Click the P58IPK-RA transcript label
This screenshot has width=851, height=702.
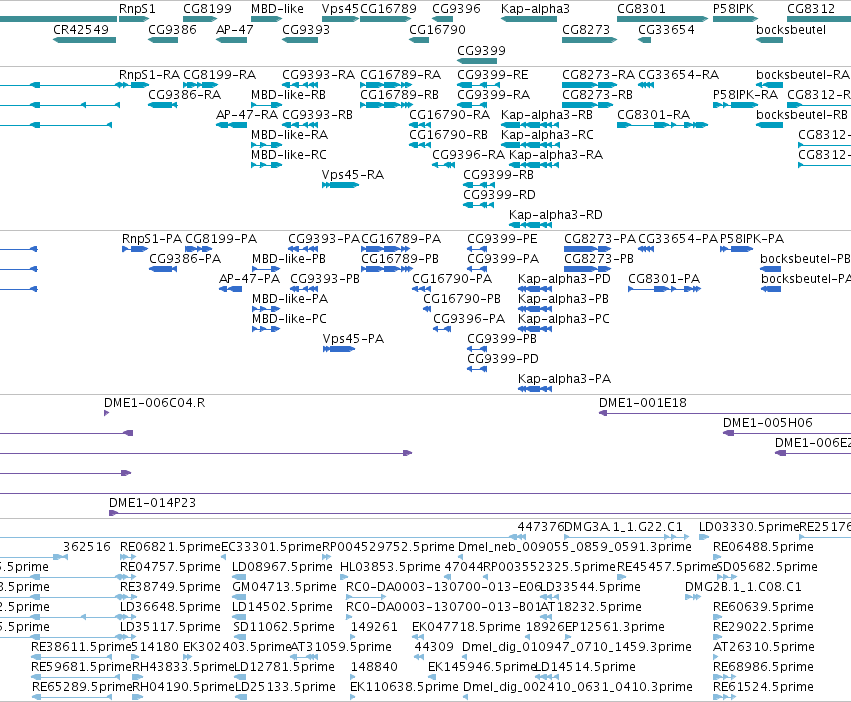pos(745,94)
